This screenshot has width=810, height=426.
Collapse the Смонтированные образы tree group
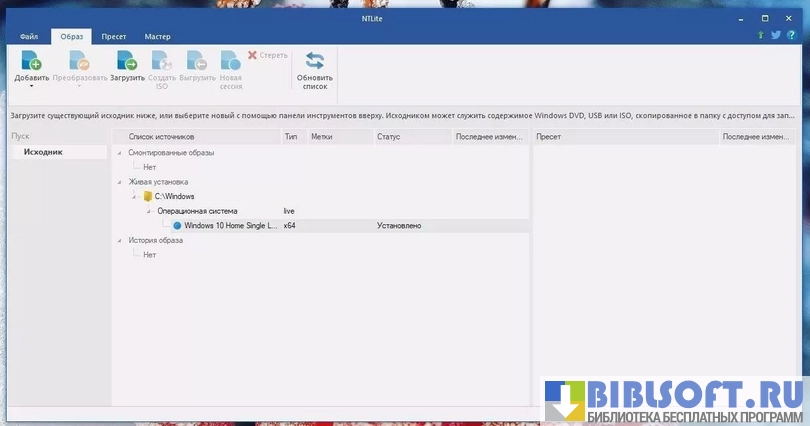click(120, 153)
